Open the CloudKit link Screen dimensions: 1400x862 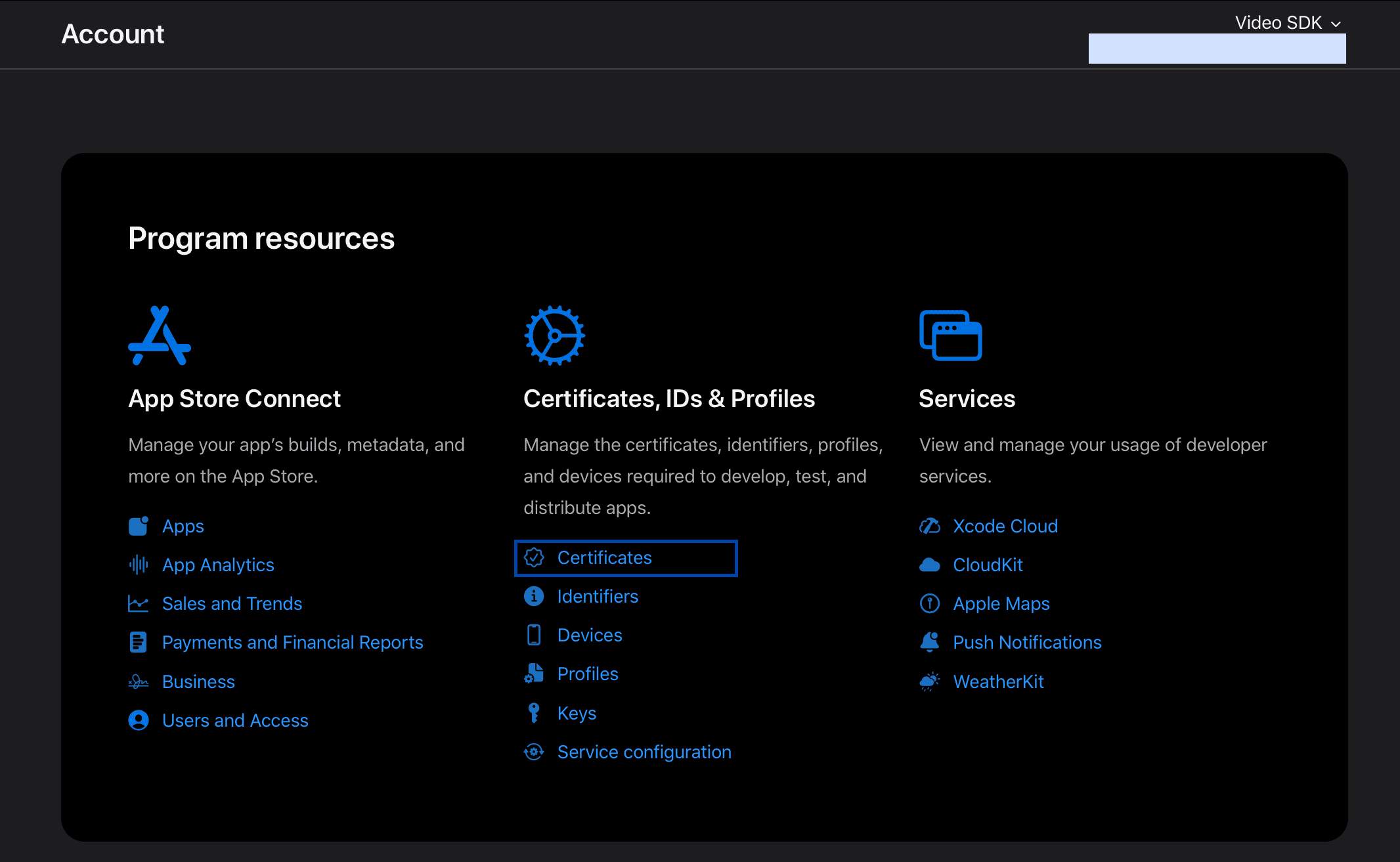pyautogui.click(x=988, y=565)
